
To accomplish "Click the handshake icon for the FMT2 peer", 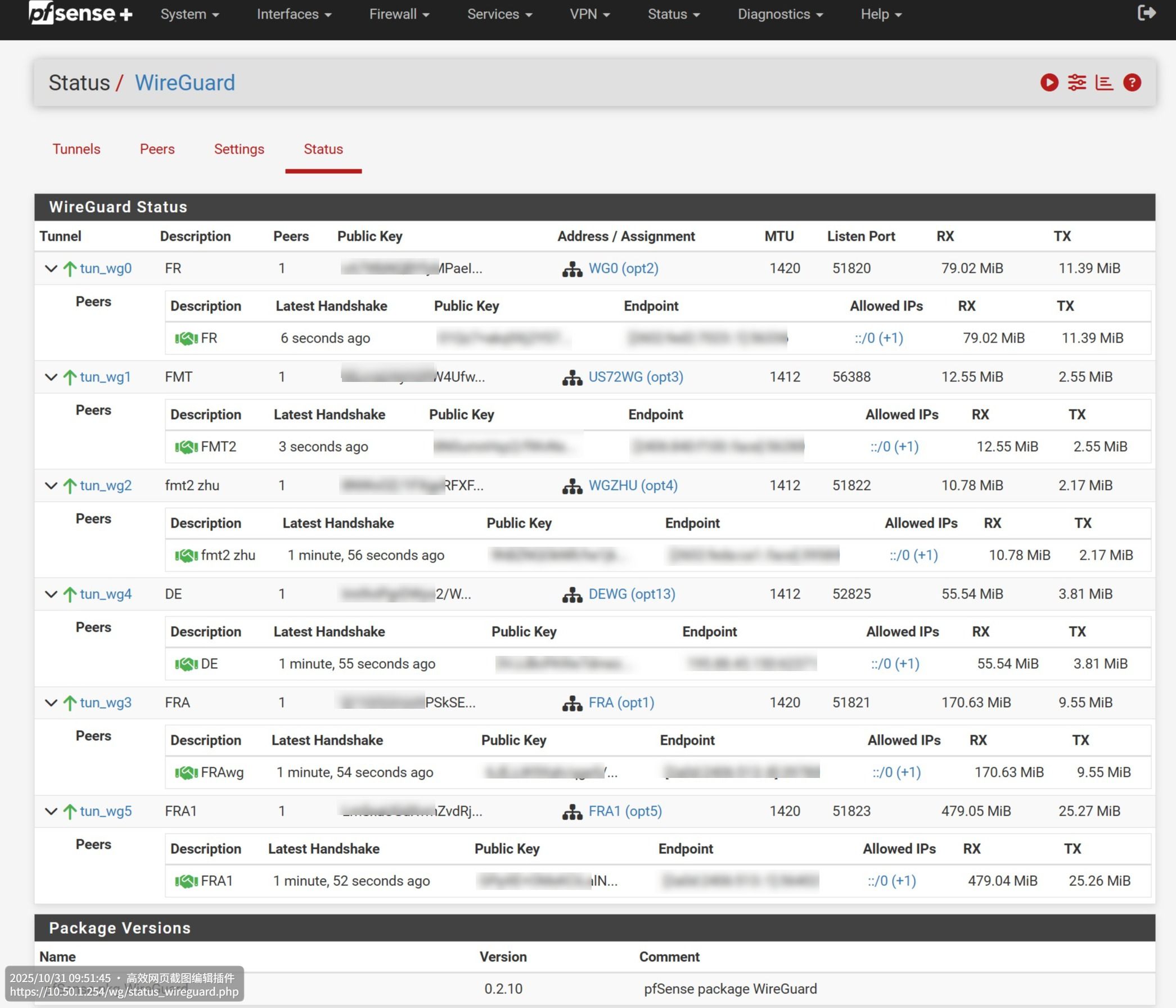I will [186, 447].
